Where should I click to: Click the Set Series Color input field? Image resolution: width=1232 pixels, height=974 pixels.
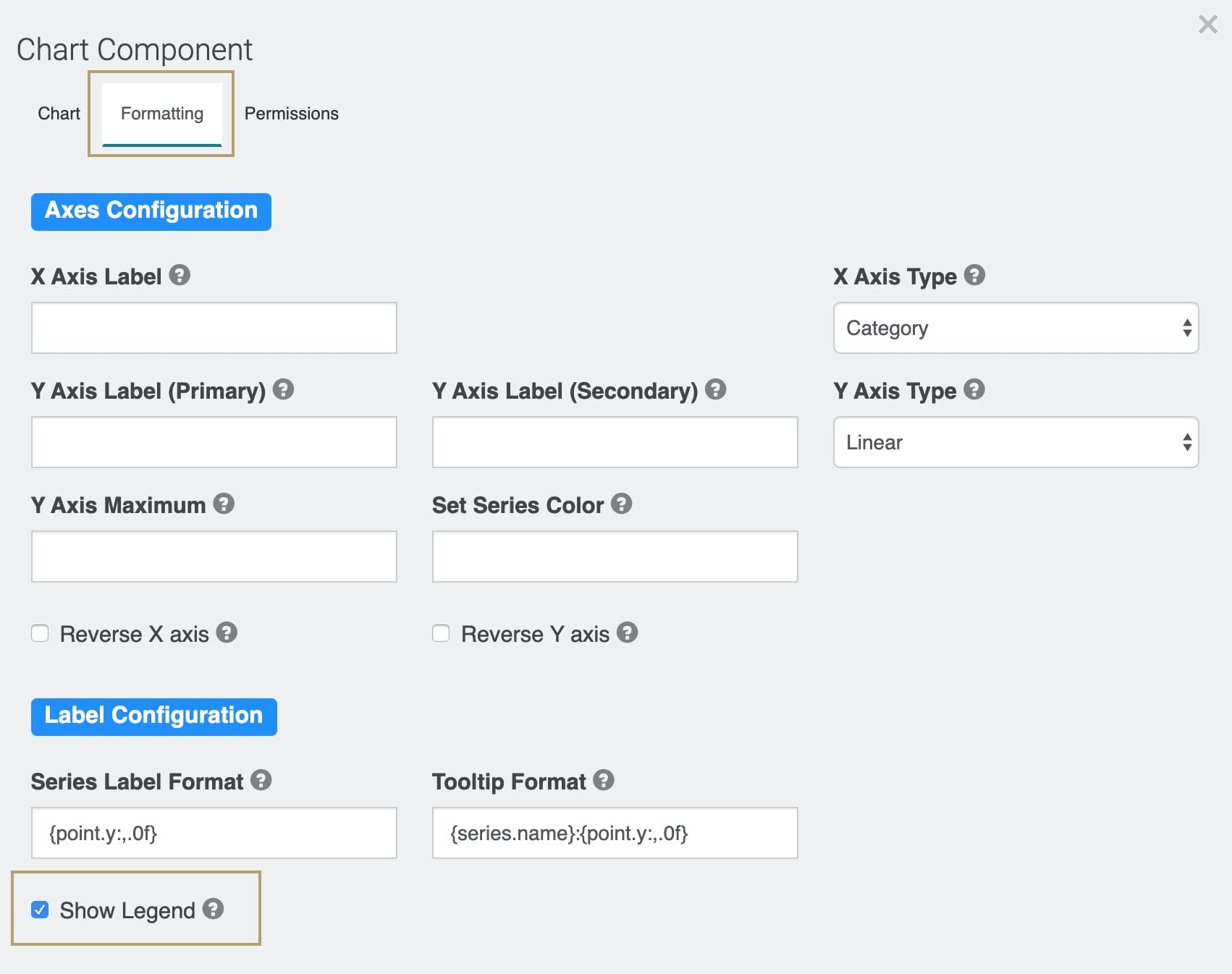(615, 556)
